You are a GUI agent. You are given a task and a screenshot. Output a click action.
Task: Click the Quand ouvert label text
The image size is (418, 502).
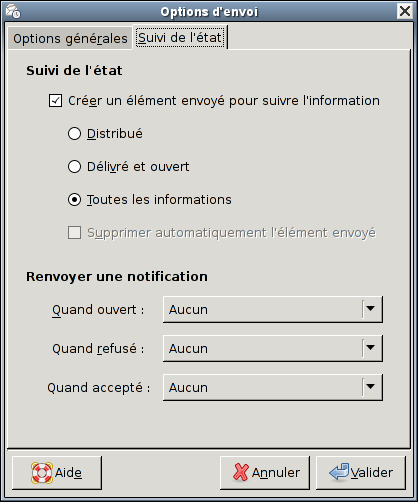(x=98, y=310)
